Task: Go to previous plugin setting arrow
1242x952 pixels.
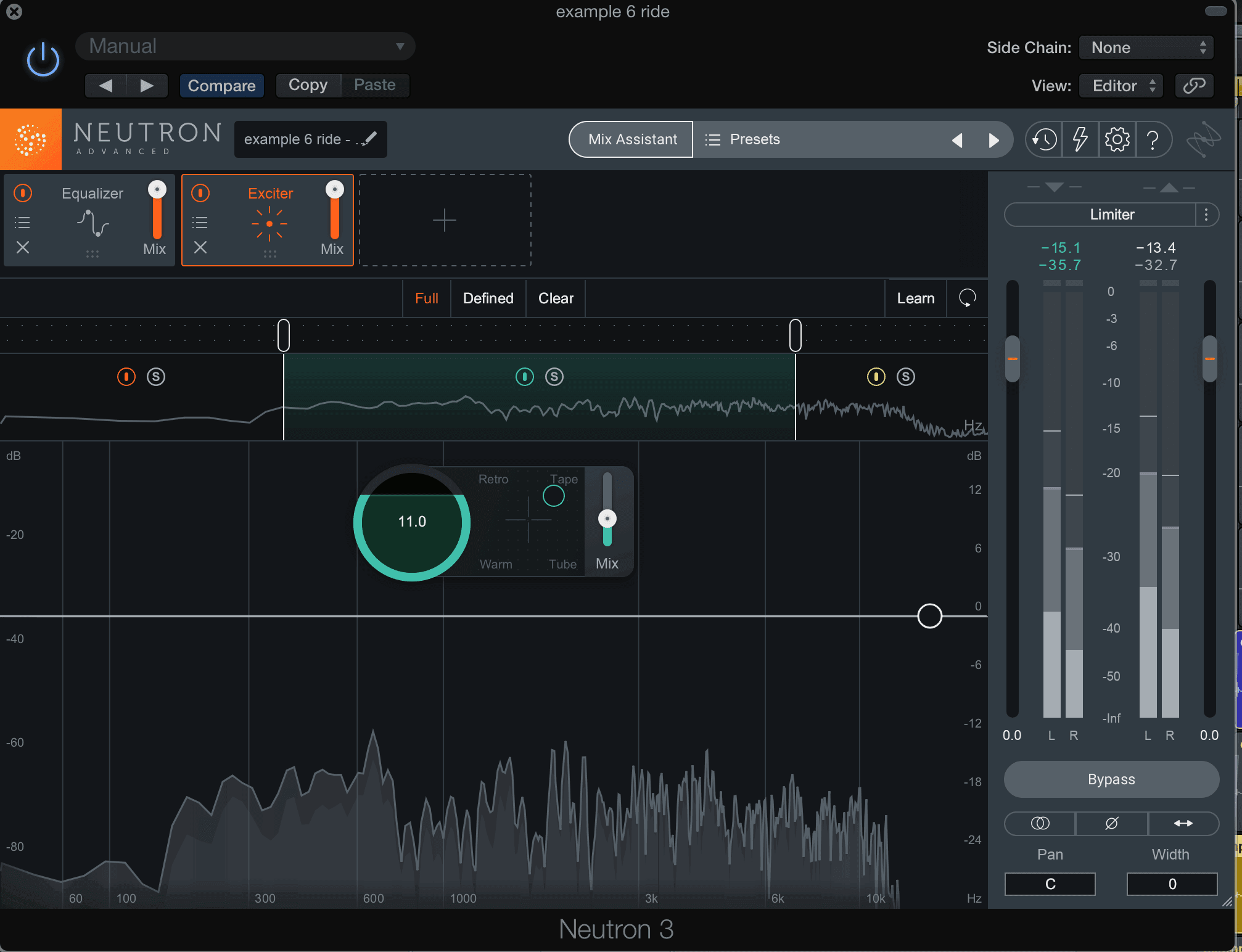Action: coord(105,86)
